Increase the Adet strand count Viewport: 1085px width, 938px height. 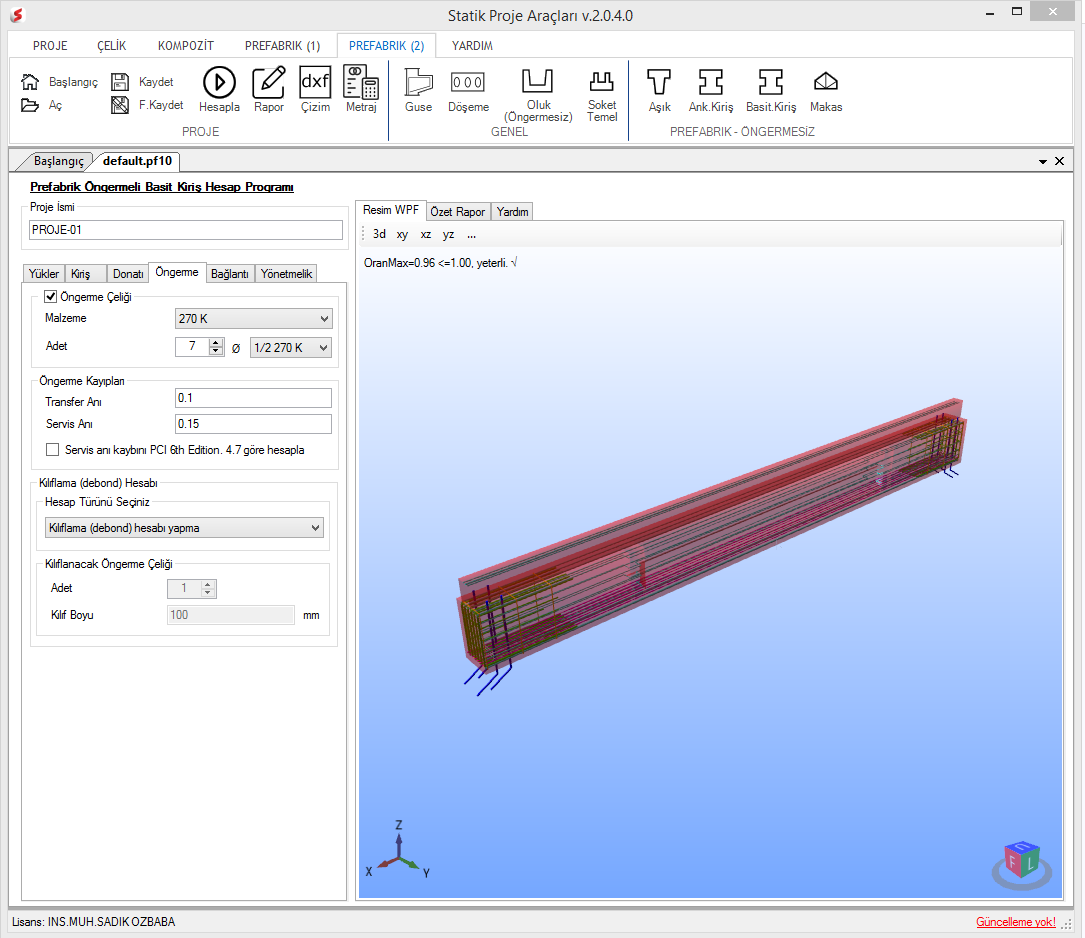(x=217, y=342)
